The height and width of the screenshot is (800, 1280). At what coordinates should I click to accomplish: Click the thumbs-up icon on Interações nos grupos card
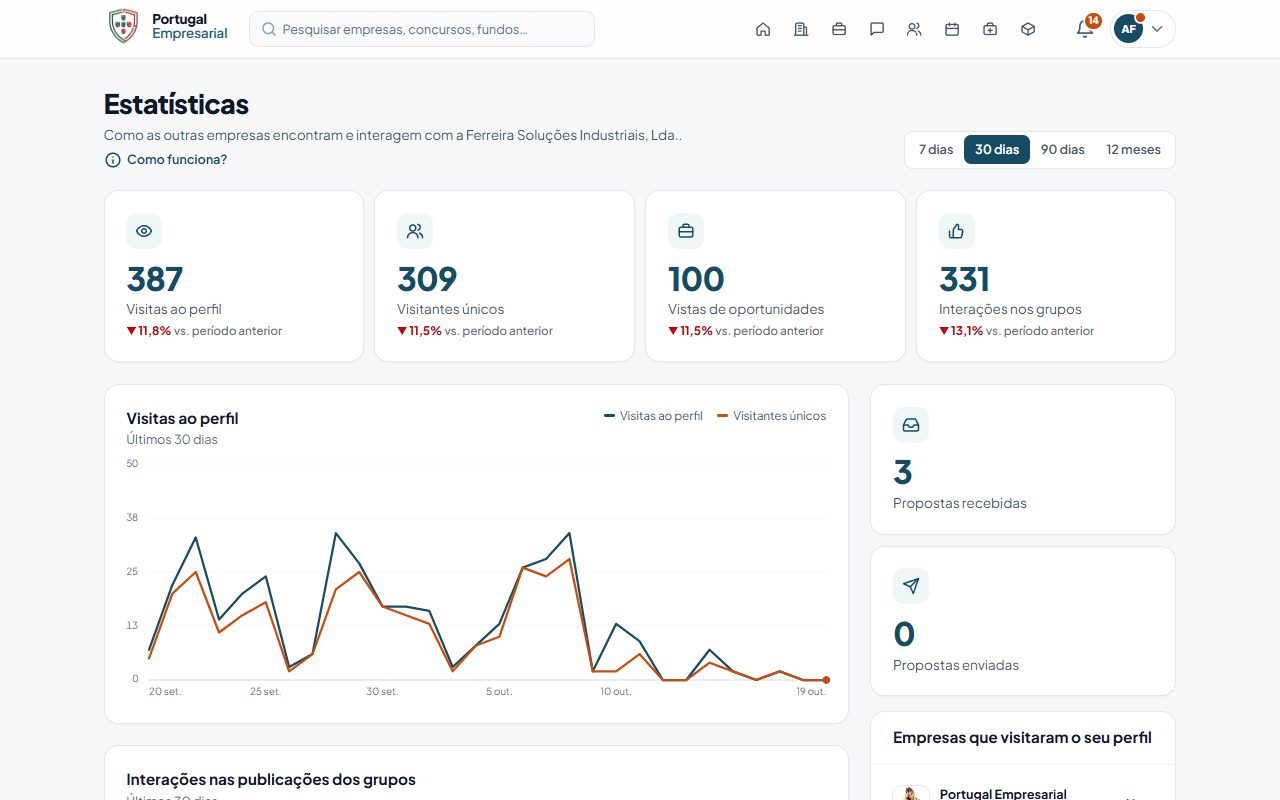coord(957,231)
